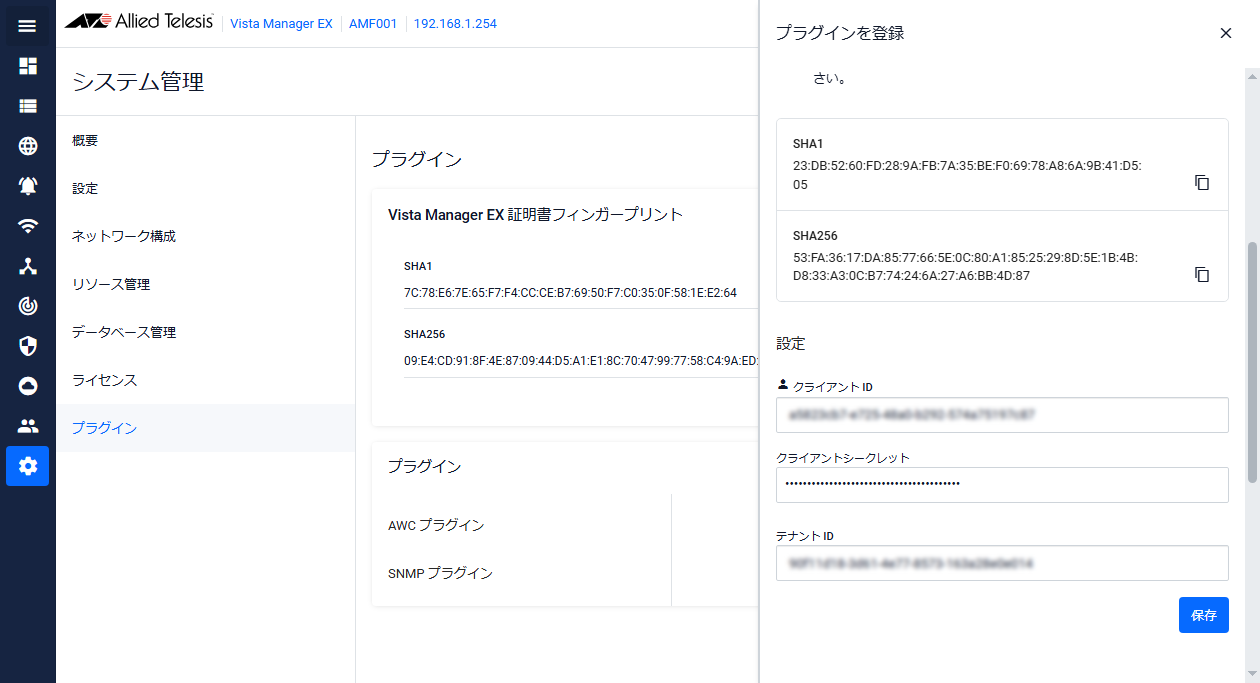Click the 192.168.1.254 address link

coord(455,23)
